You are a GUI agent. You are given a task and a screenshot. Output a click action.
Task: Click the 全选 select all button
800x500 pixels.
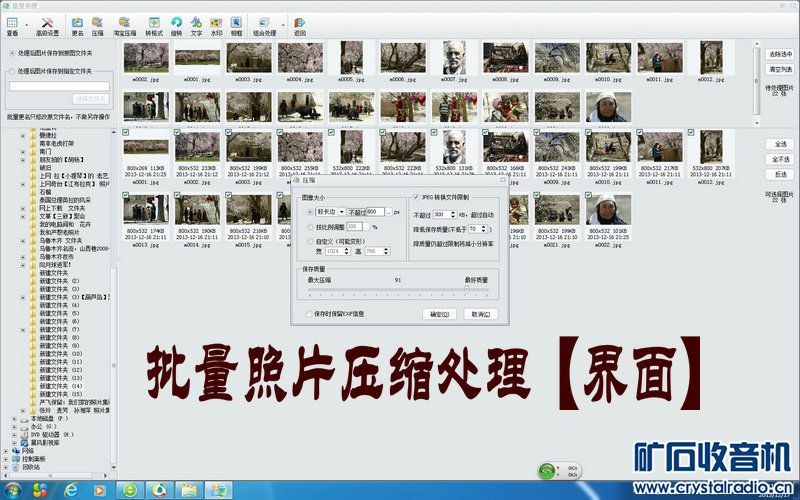click(781, 144)
